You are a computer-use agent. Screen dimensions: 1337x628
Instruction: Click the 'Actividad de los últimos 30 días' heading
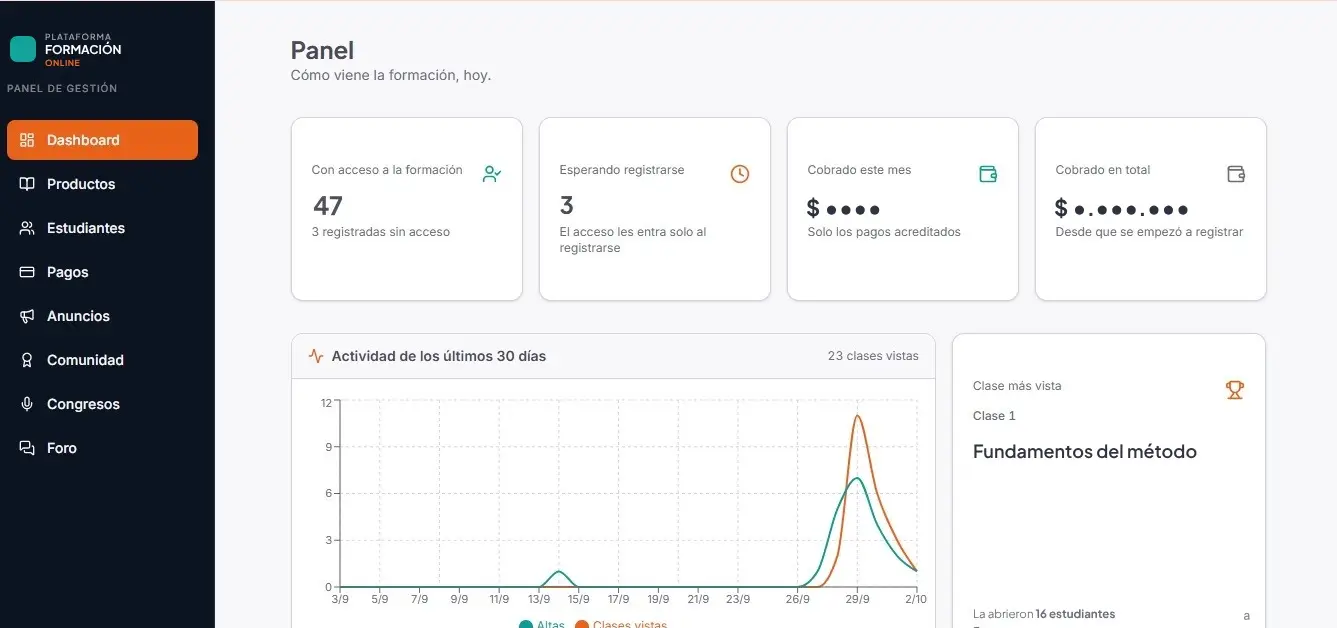(439, 356)
